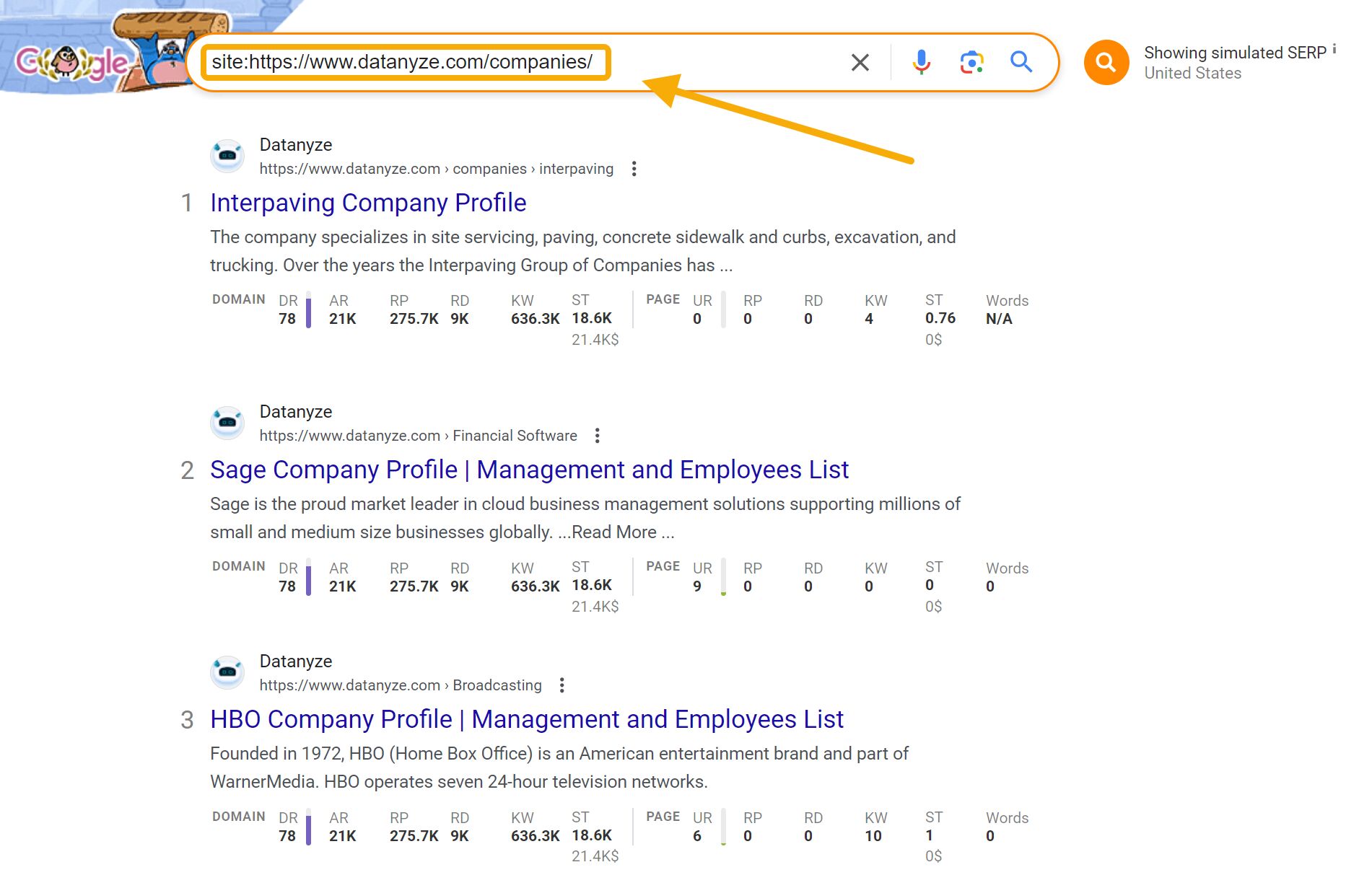This screenshot has height=888, width=1372.
Task: Click the interpaving breadcrumb link
Action: pos(574,168)
